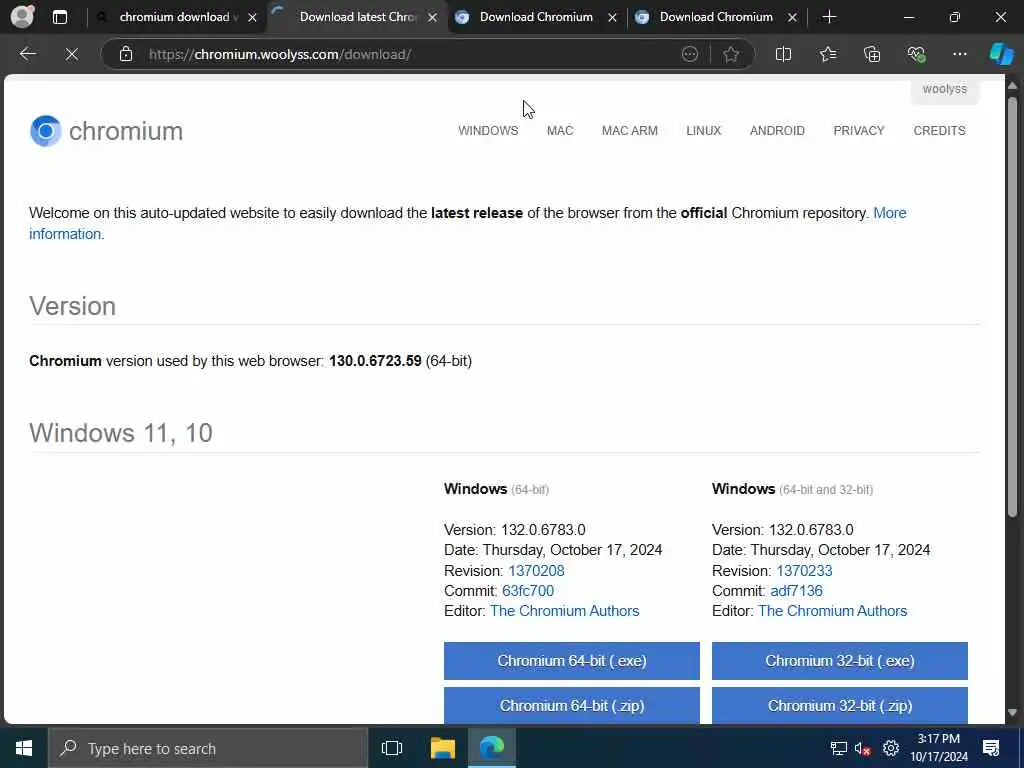Viewport: 1024px width, 768px height.
Task: Click the woolyss badge link
Action: coord(944,89)
